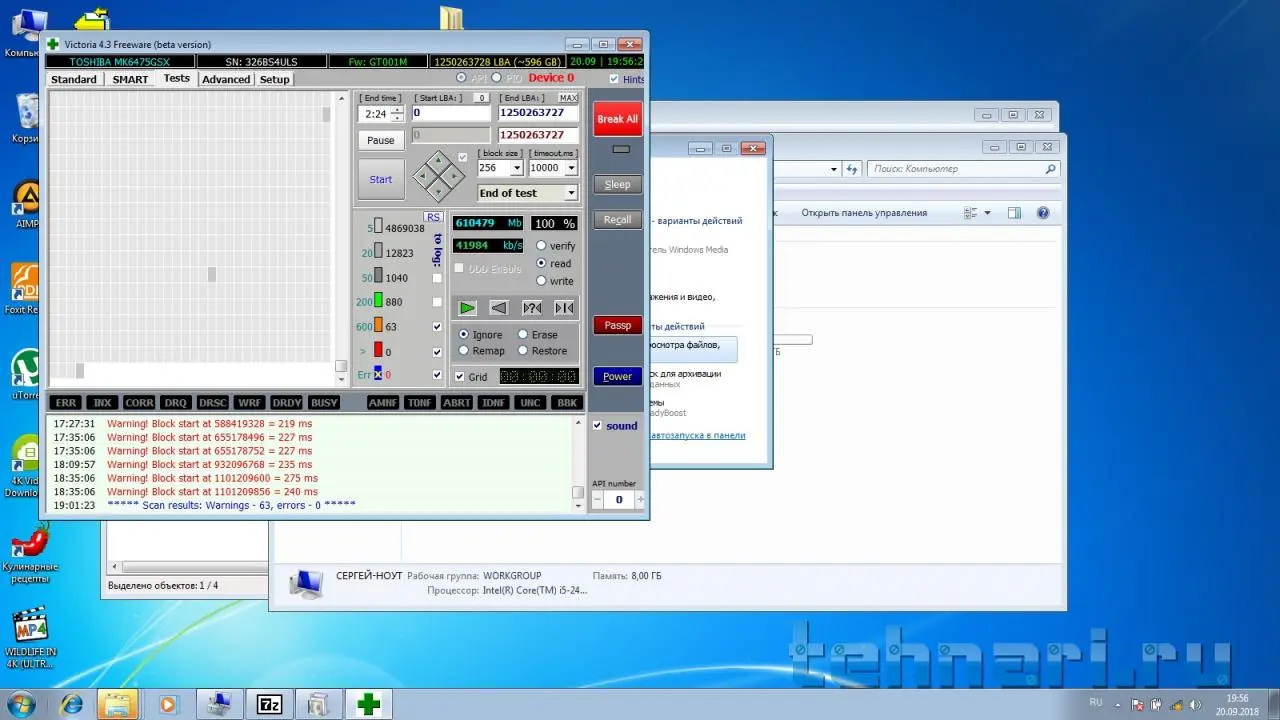The width and height of the screenshot is (1280, 720).
Task: Toggle log checkbox for the 200 ms row
Action: point(437,302)
